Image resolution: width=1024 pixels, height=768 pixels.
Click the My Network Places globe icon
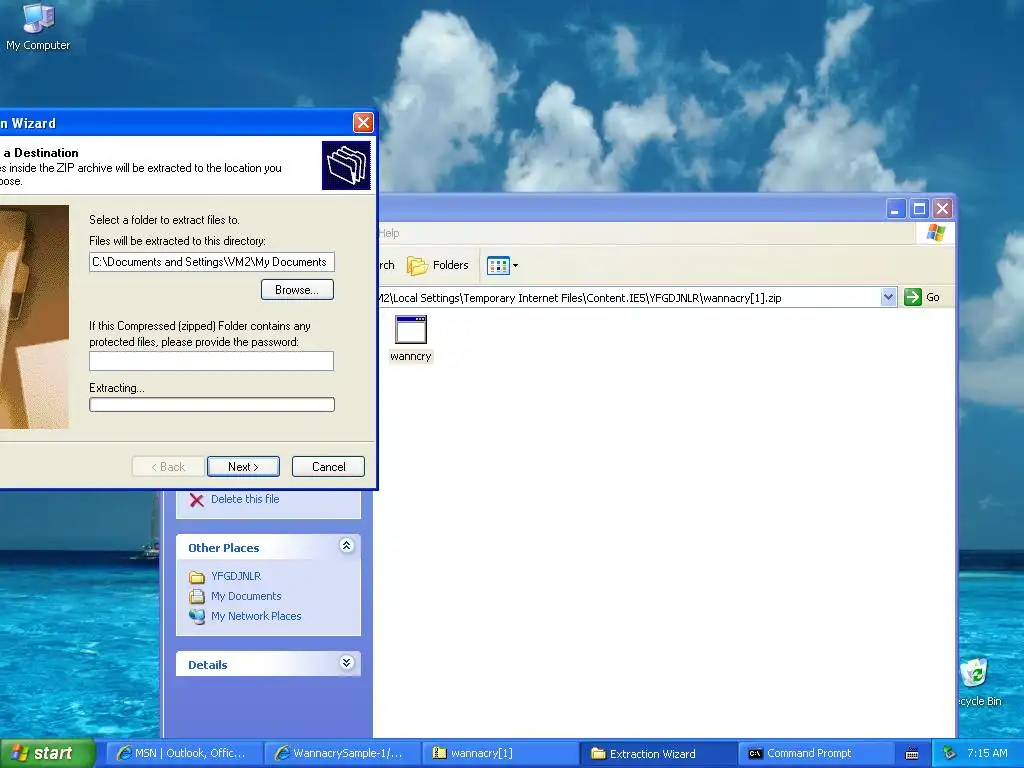click(197, 616)
